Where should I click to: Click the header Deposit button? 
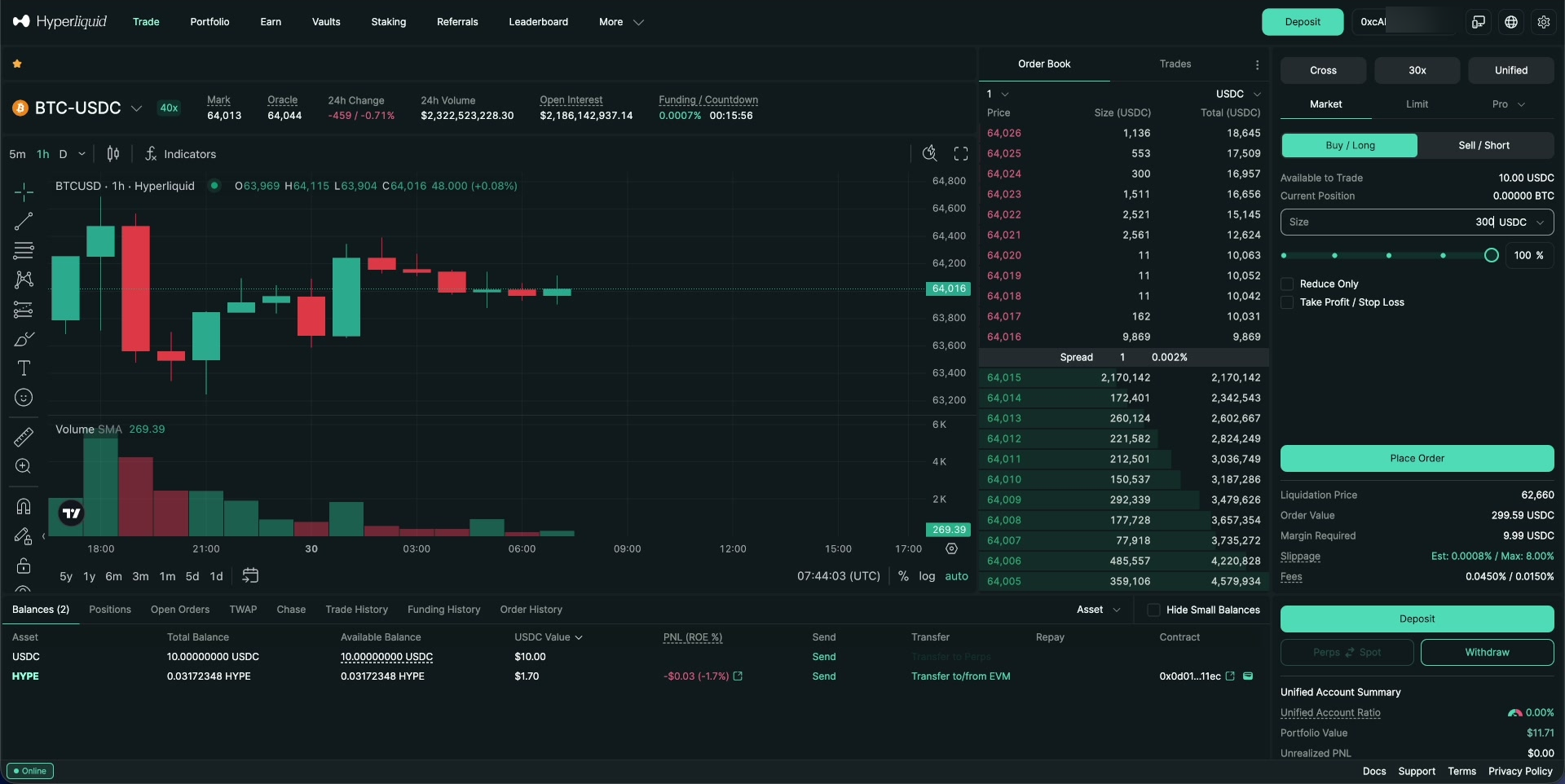tap(1303, 22)
